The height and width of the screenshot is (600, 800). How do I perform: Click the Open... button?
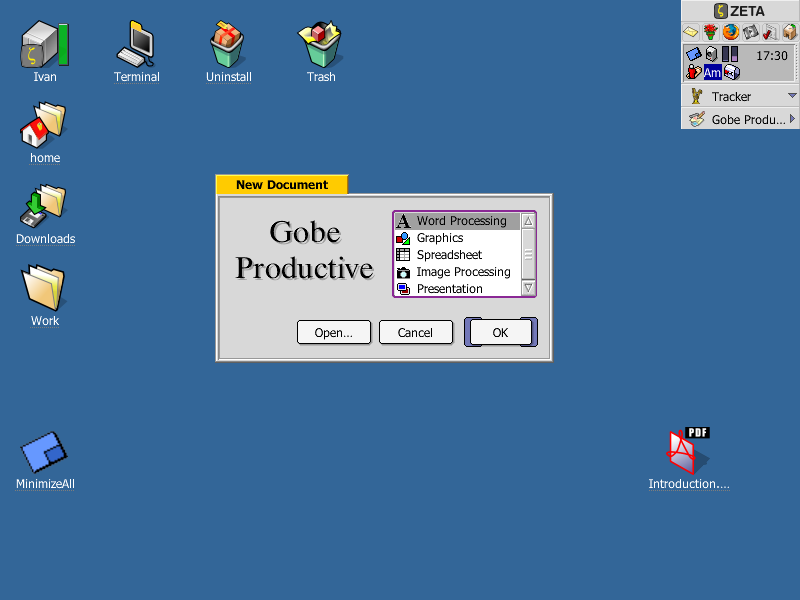click(334, 333)
